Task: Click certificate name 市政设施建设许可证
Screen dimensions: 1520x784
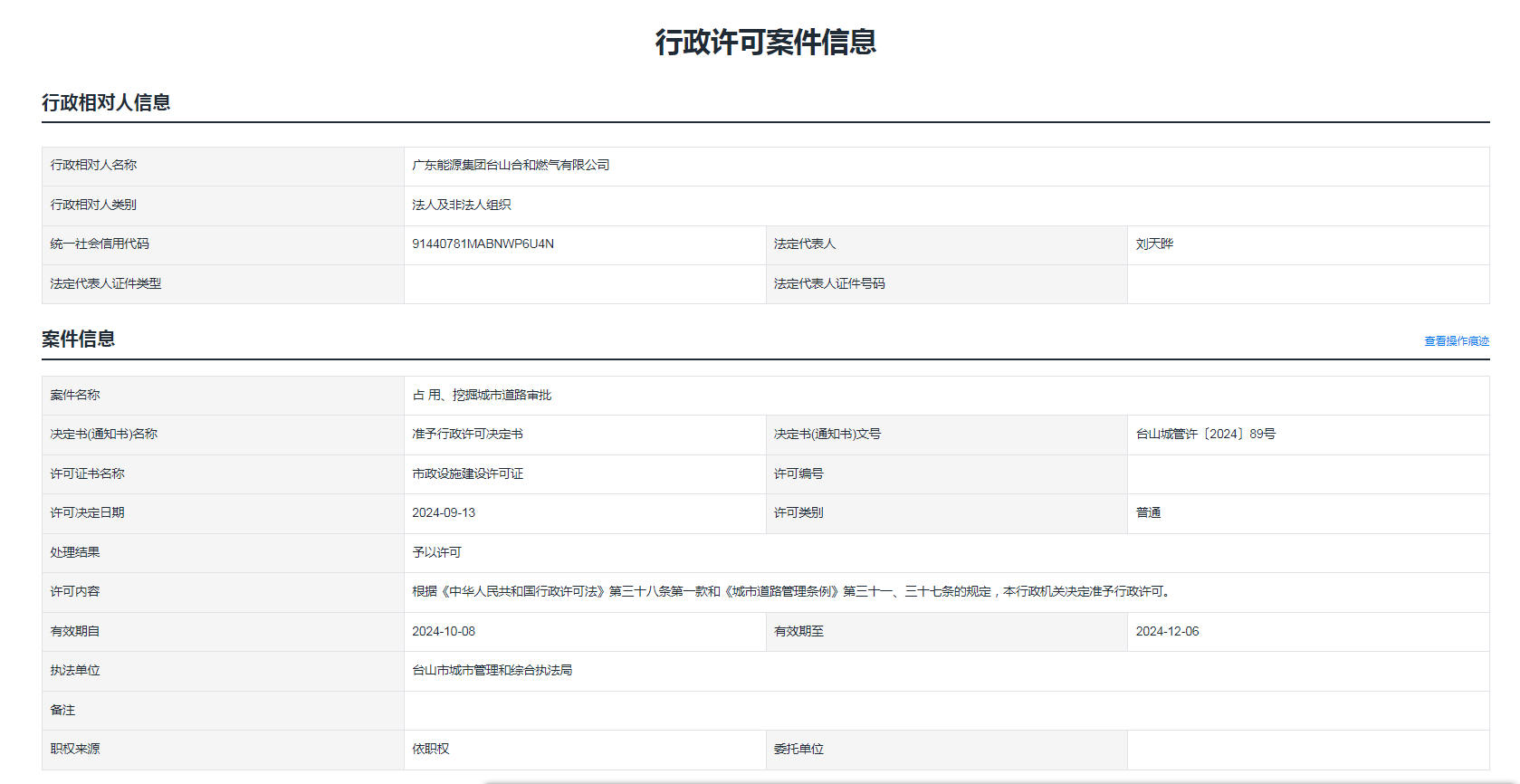Action: click(x=467, y=474)
